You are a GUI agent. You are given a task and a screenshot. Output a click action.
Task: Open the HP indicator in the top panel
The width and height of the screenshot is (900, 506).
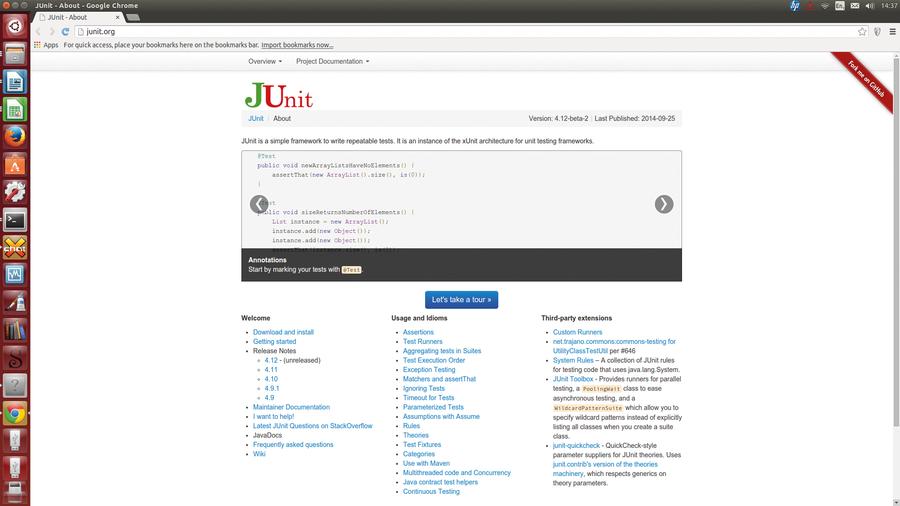click(x=795, y=6)
